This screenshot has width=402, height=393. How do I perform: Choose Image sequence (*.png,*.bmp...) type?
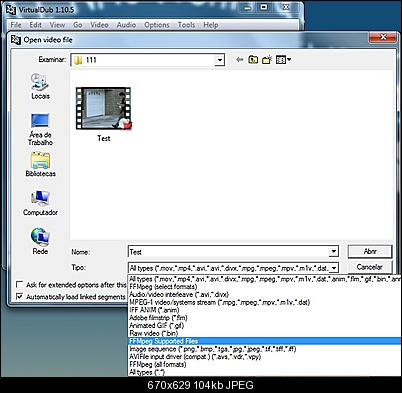coord(265,349)
